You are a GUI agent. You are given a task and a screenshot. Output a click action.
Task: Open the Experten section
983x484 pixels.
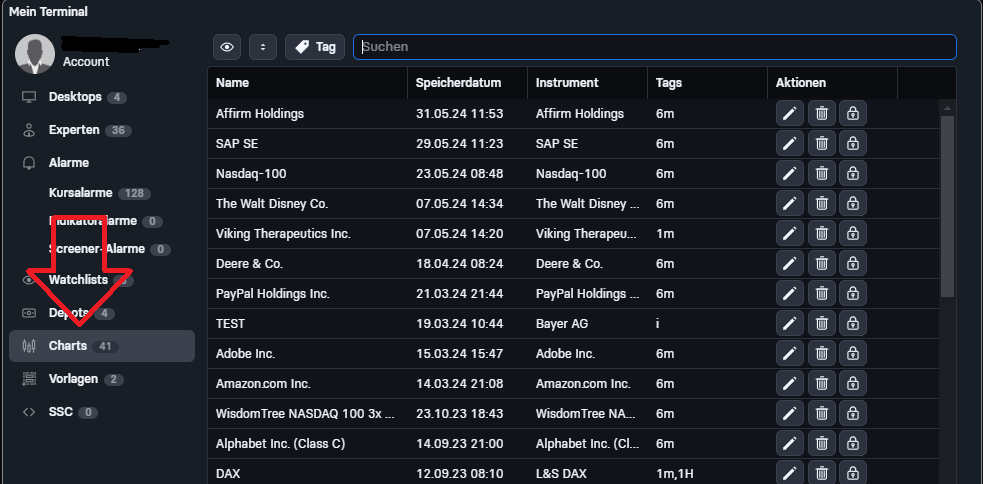click(x=76, y=130)
